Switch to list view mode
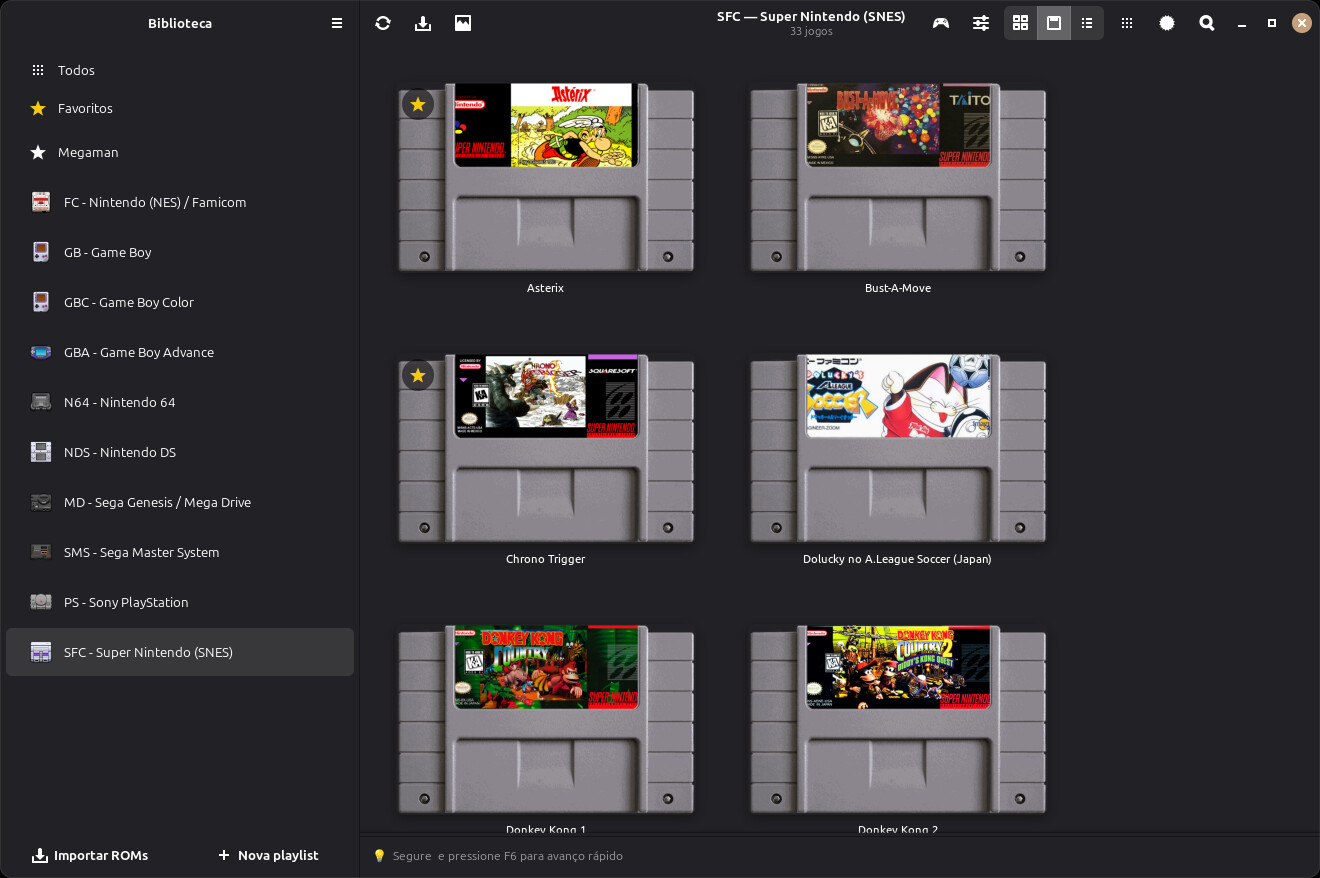 (1087, 23)
